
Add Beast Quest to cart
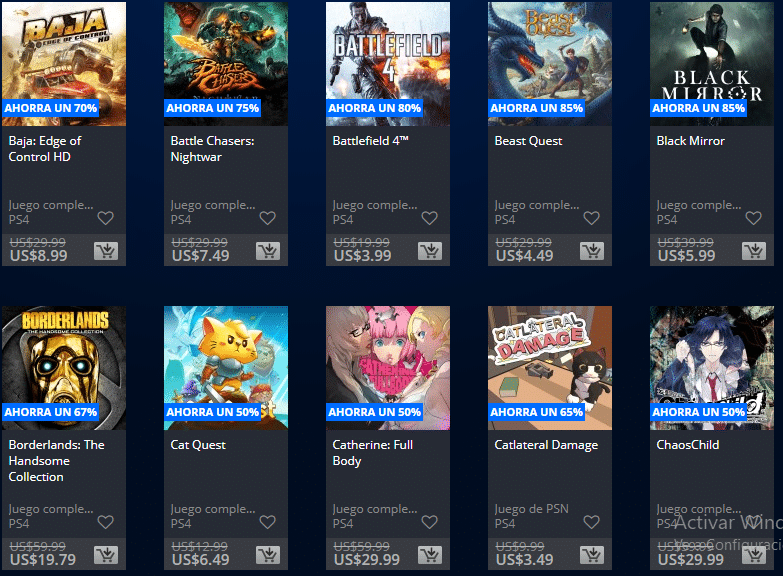point(592,251)
